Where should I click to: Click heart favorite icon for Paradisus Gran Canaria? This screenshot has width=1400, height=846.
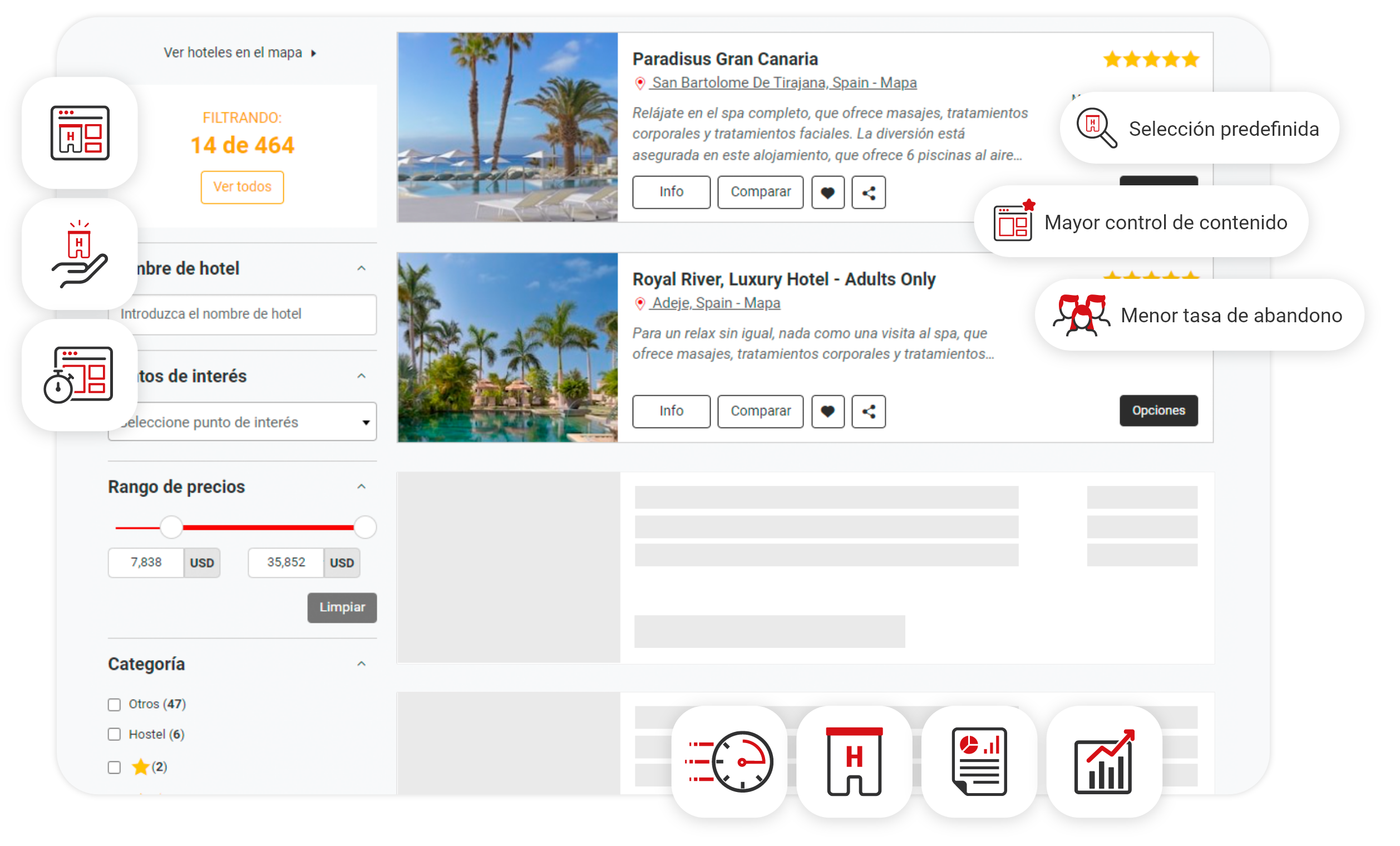pyautogui.click(x=827, y=193)
